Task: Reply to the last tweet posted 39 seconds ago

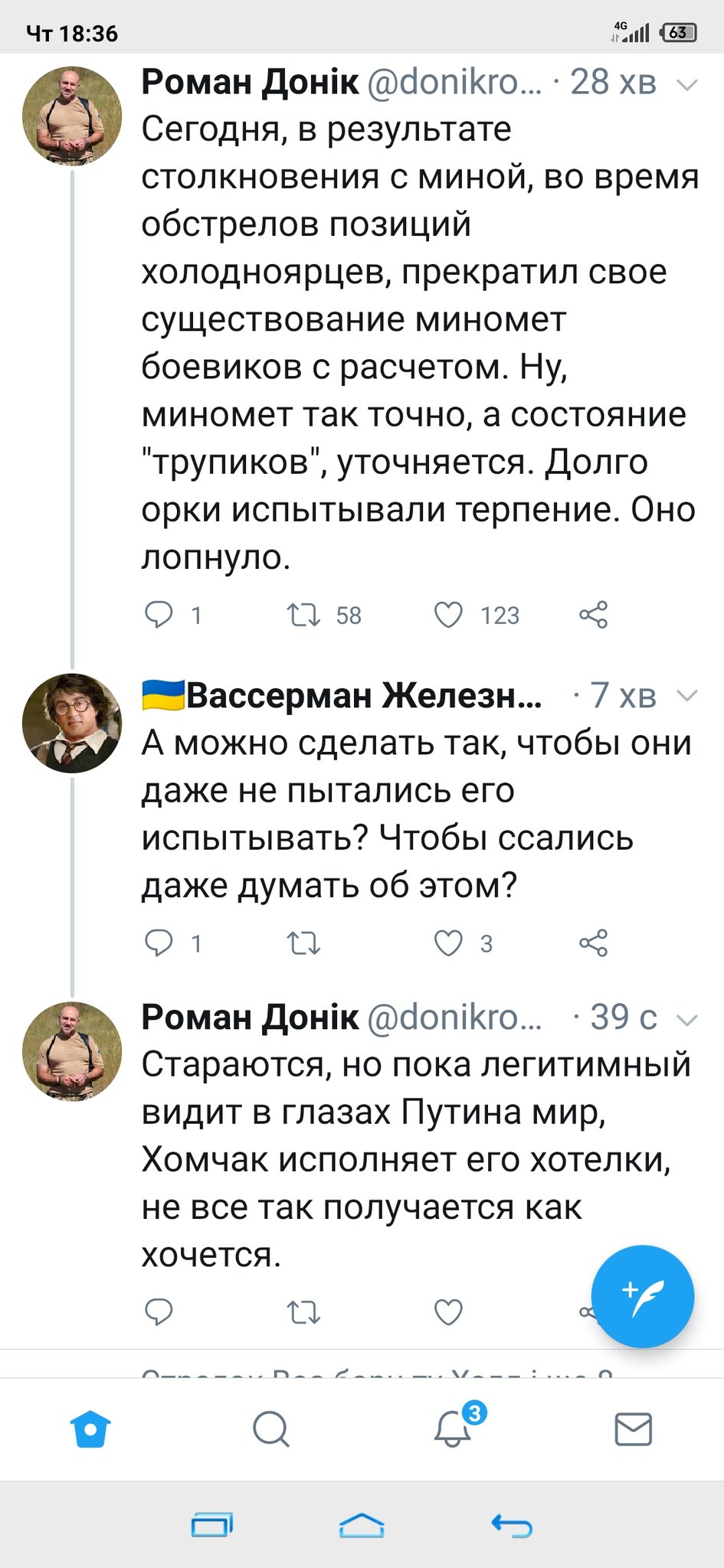Action: 159,1312
